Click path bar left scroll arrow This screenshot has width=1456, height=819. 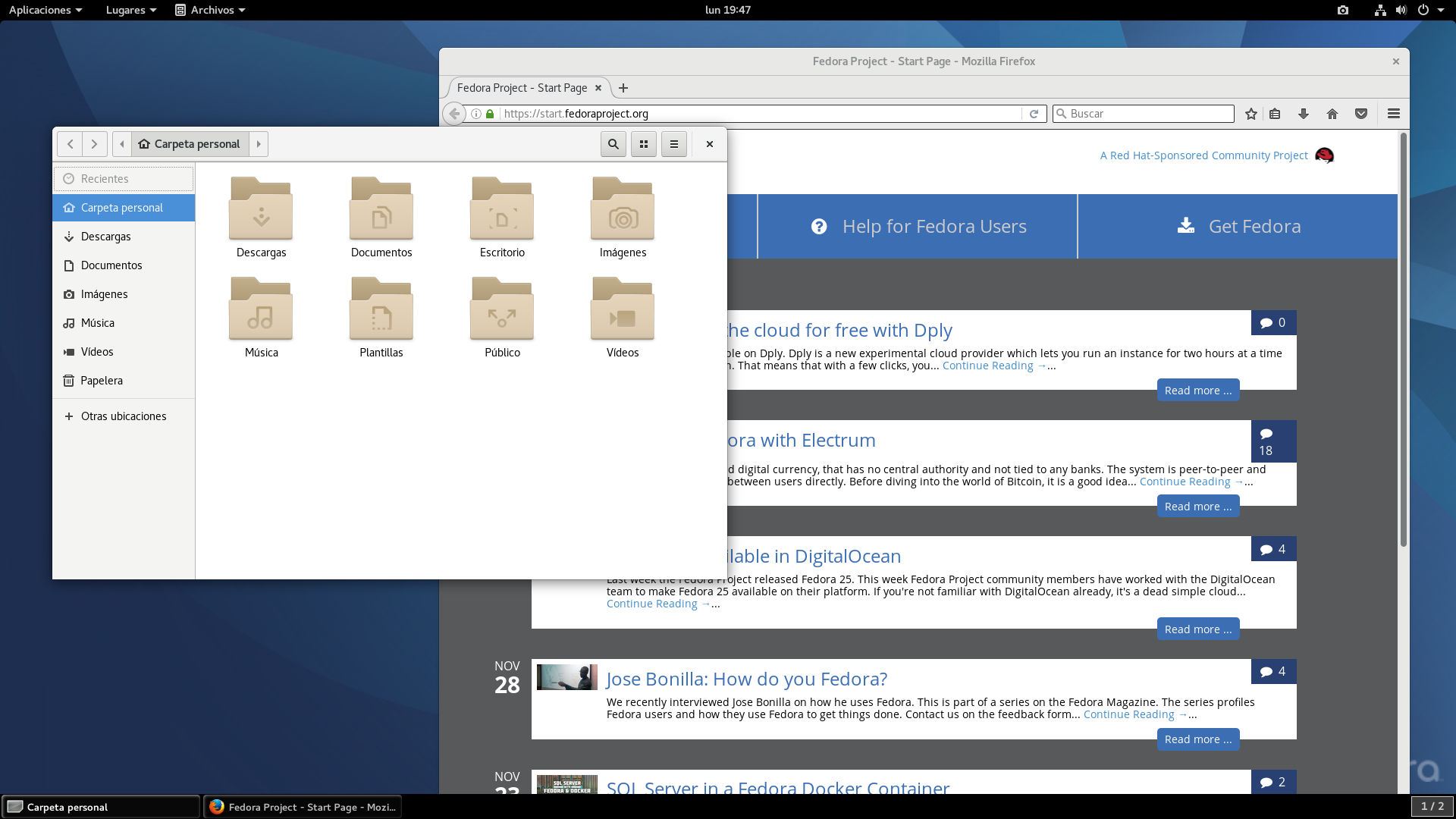122,144
